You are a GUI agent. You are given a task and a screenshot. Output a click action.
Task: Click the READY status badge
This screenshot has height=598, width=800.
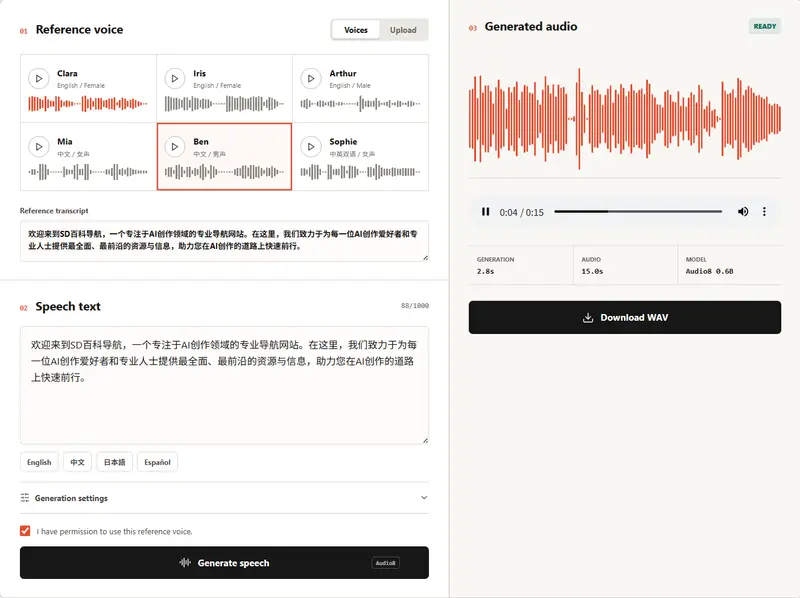pos(764,27)
